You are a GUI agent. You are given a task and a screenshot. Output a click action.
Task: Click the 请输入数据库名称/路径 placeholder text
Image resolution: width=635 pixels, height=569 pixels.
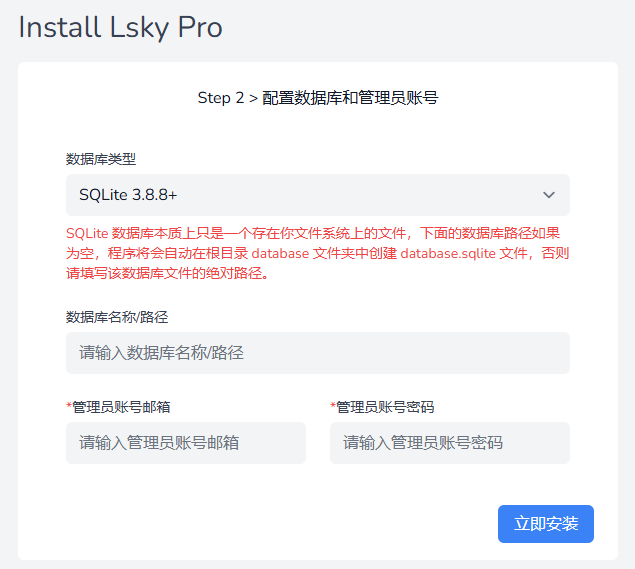click(x=162, y=353)
